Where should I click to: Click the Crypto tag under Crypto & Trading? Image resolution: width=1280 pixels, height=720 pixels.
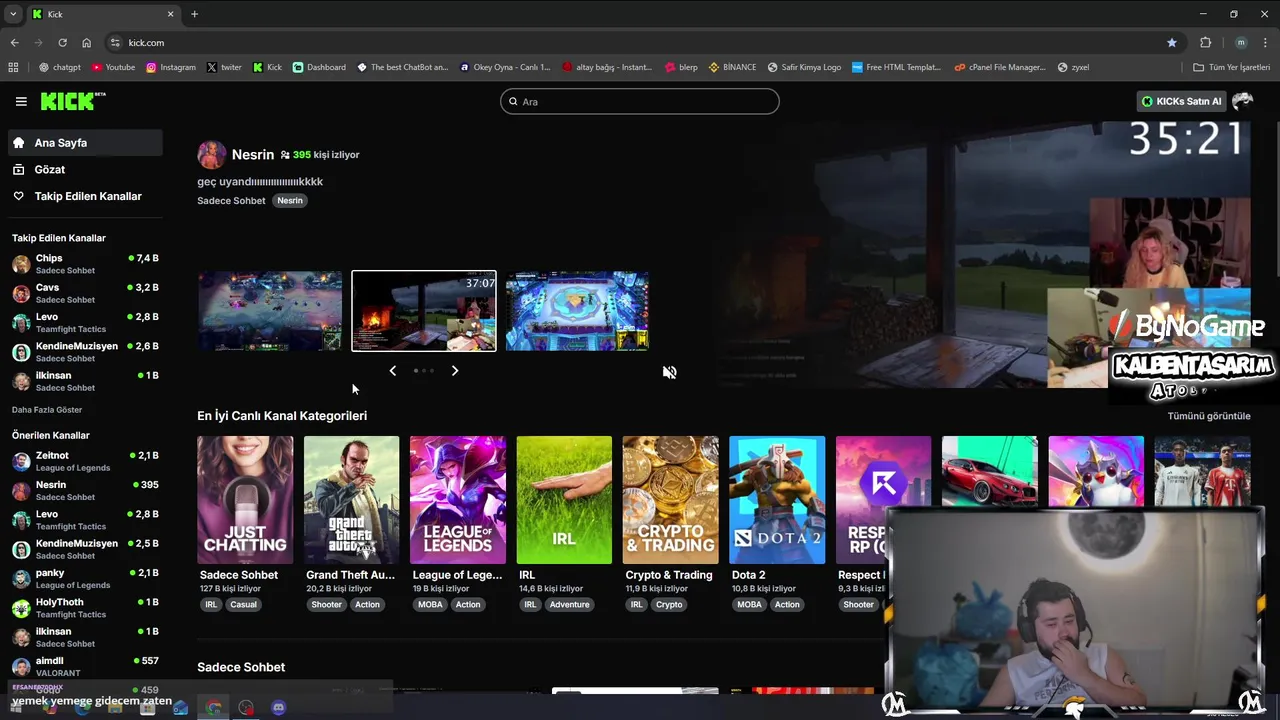(669, 604)
